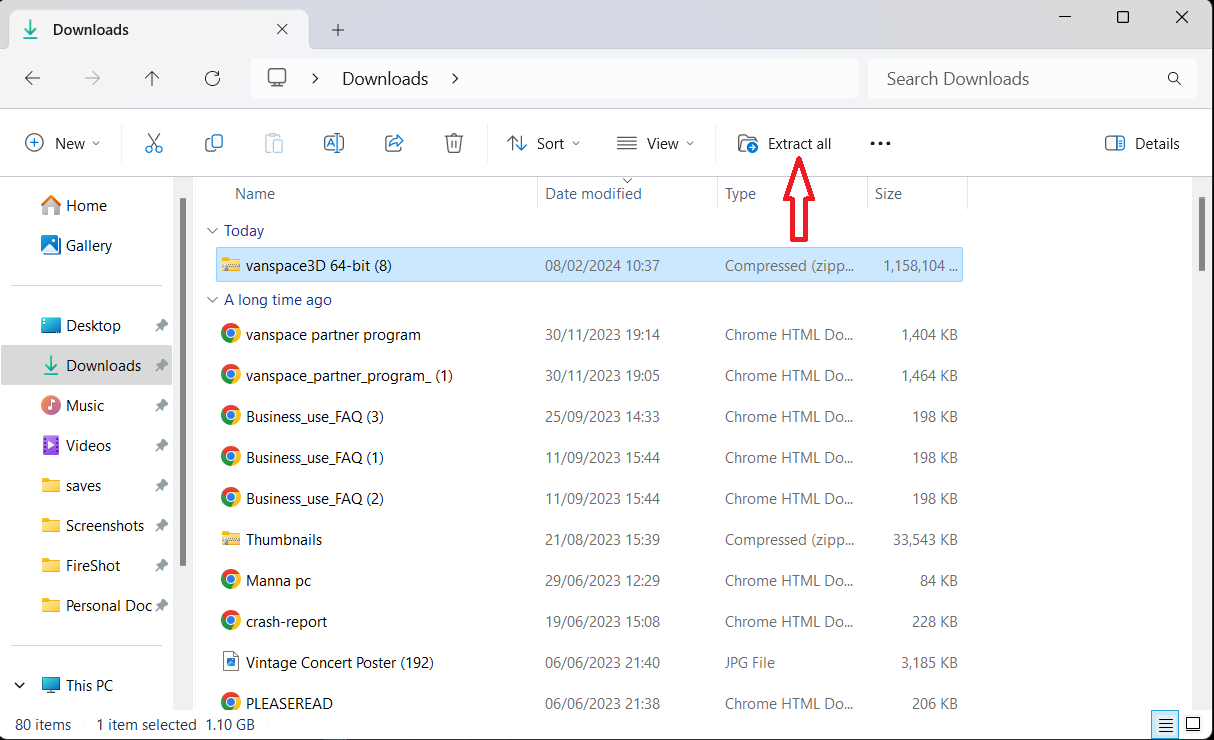Open the Sort dropdown menu
Viewport: 1214px width, 740px height.
(x=543, y=143)
